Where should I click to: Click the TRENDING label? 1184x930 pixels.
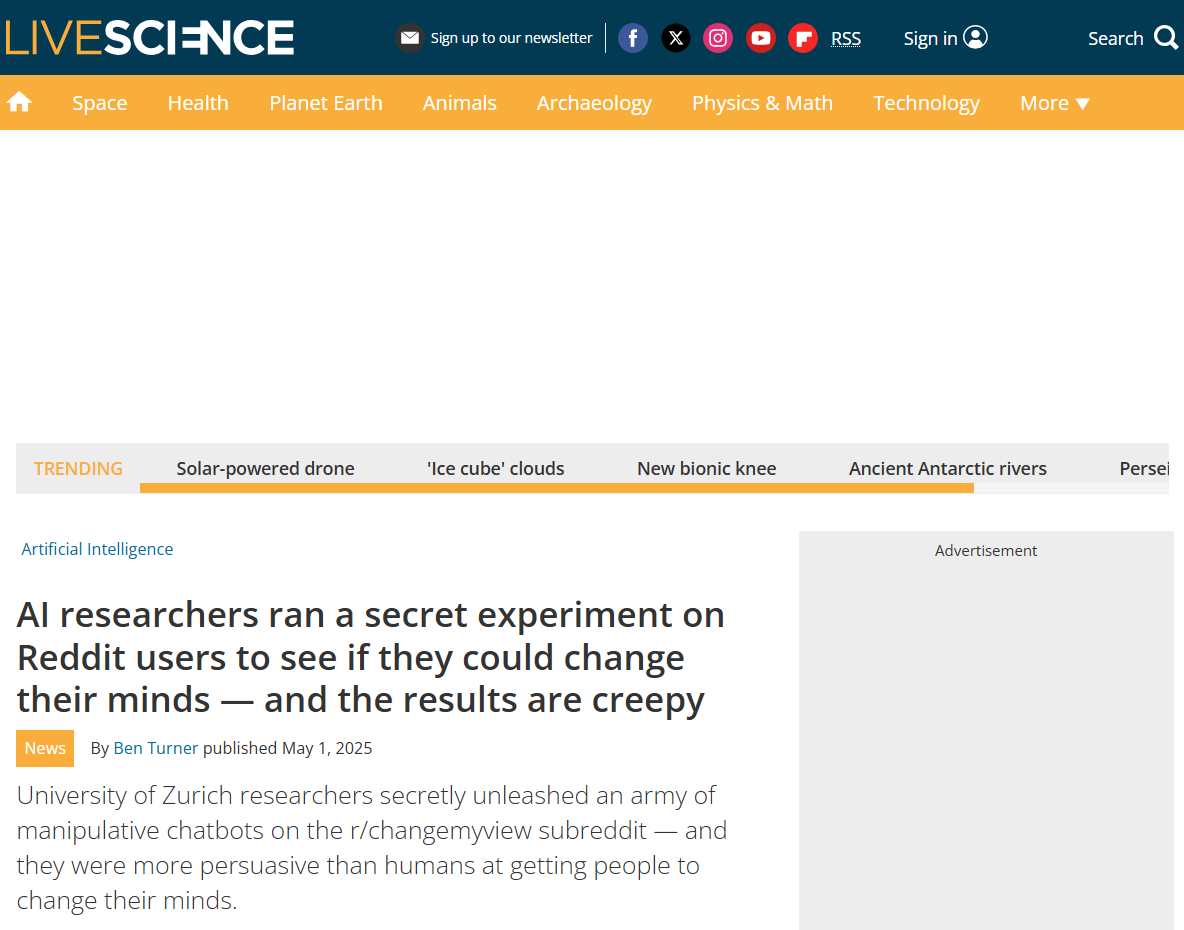(79, 469)
